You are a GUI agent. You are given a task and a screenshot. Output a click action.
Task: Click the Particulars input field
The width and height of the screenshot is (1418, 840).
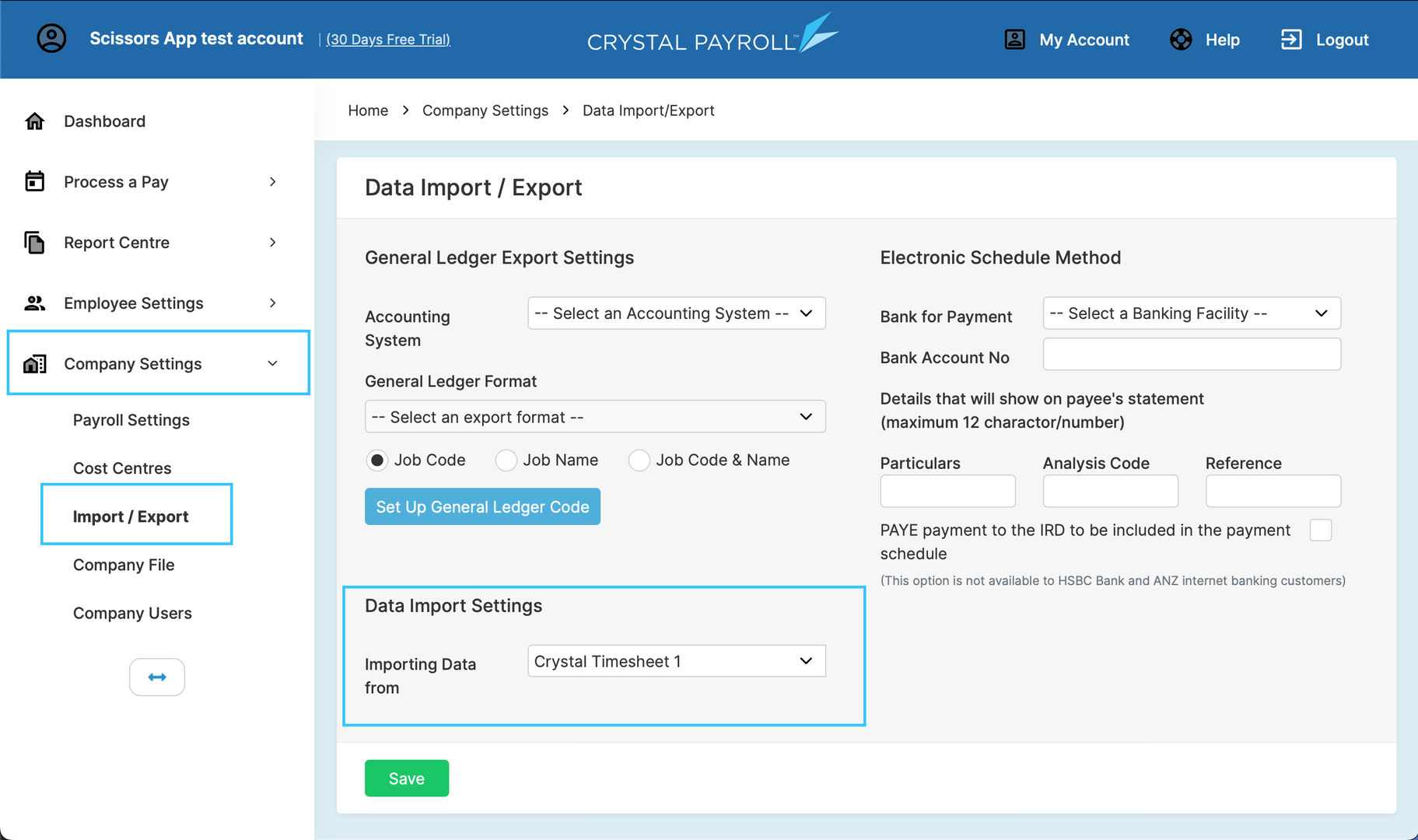(x=947, y=491)
